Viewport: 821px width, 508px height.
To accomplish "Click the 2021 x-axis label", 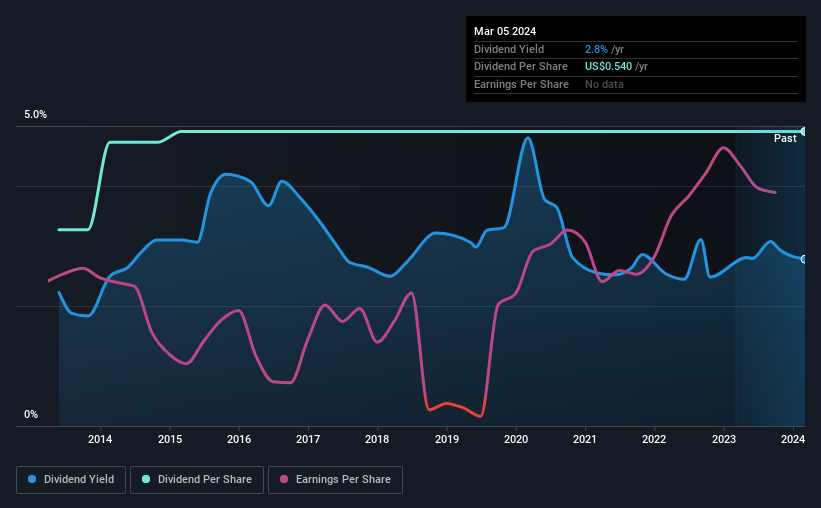I will [x=585, y=439].
